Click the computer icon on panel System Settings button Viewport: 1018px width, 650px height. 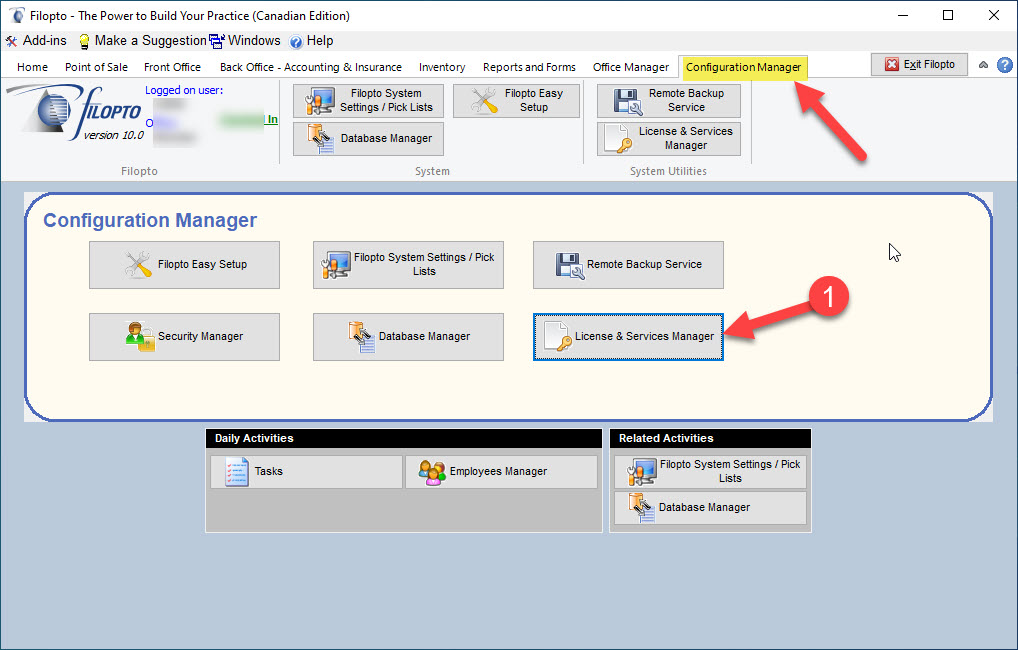point(336,265)
